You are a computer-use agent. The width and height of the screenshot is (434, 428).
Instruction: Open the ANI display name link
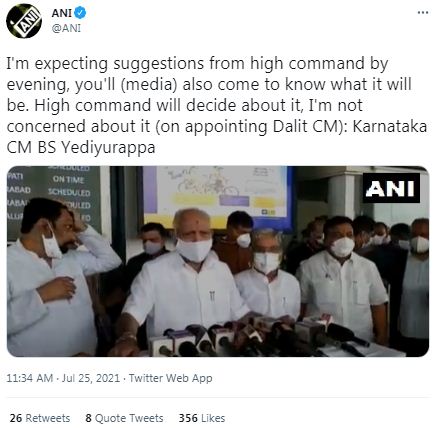tap(62, 13)
